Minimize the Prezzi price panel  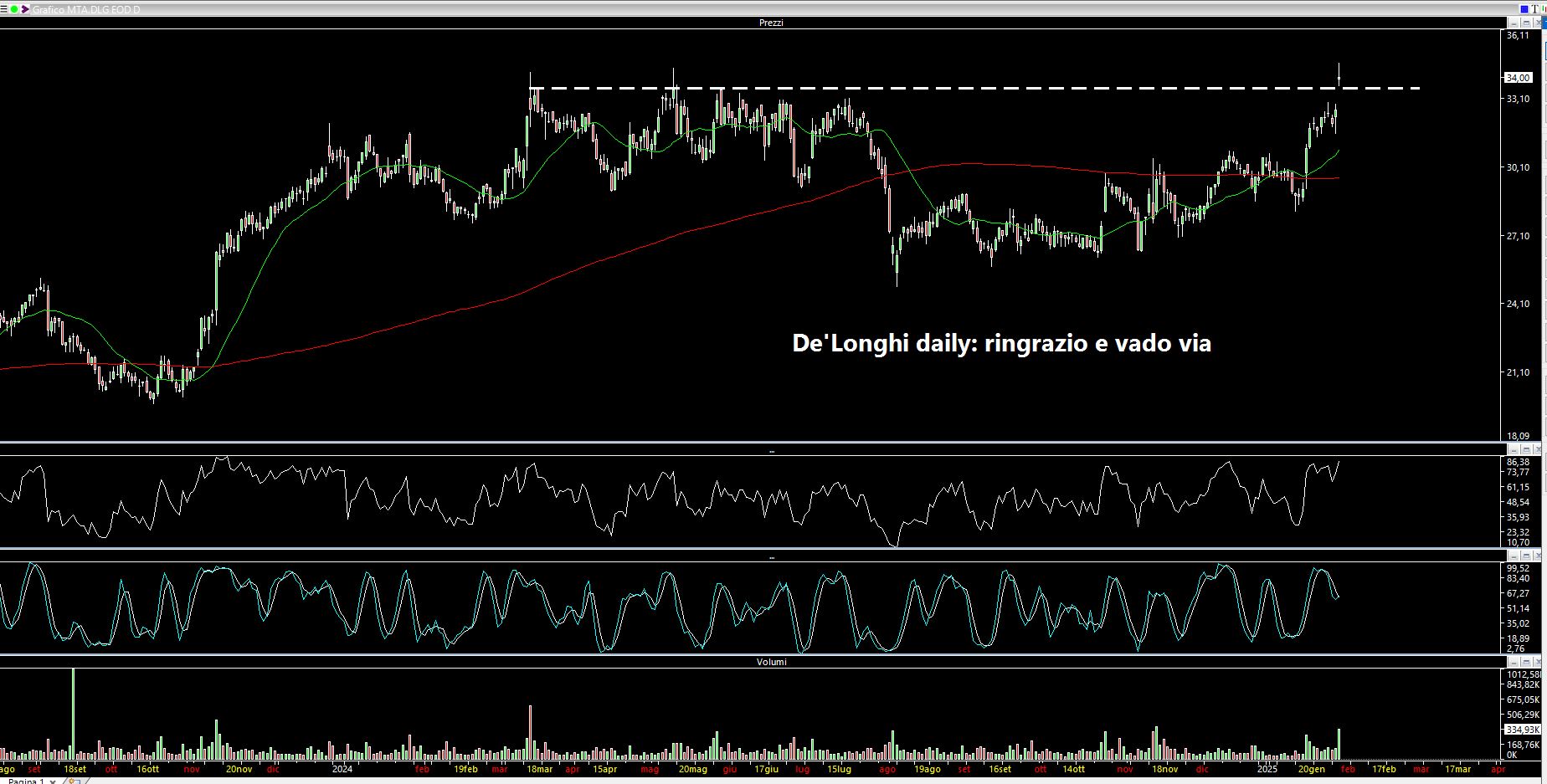point(1514,23)
